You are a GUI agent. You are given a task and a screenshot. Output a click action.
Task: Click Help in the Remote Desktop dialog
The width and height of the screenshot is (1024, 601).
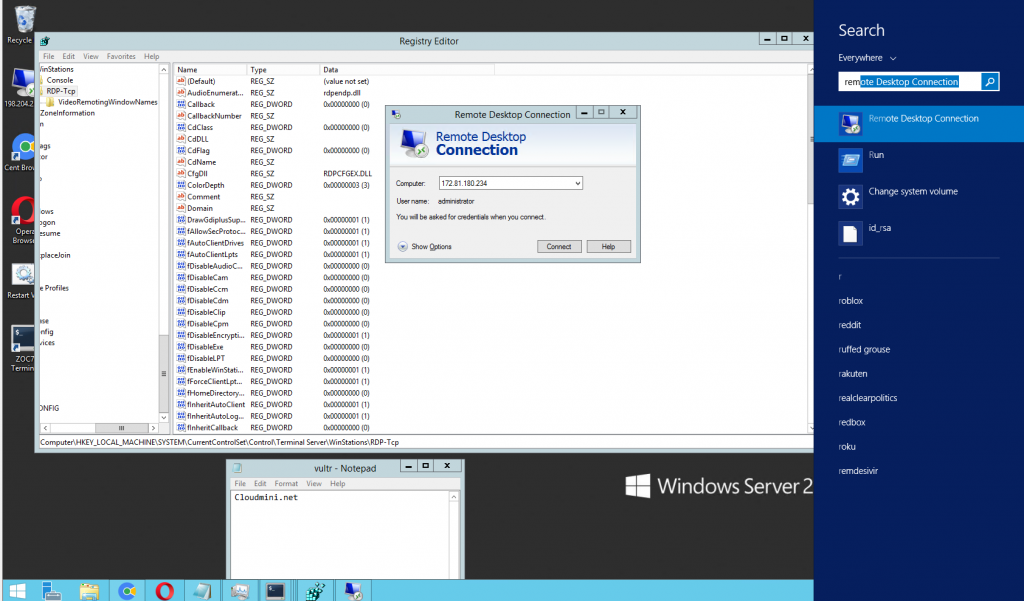(608, 246)
